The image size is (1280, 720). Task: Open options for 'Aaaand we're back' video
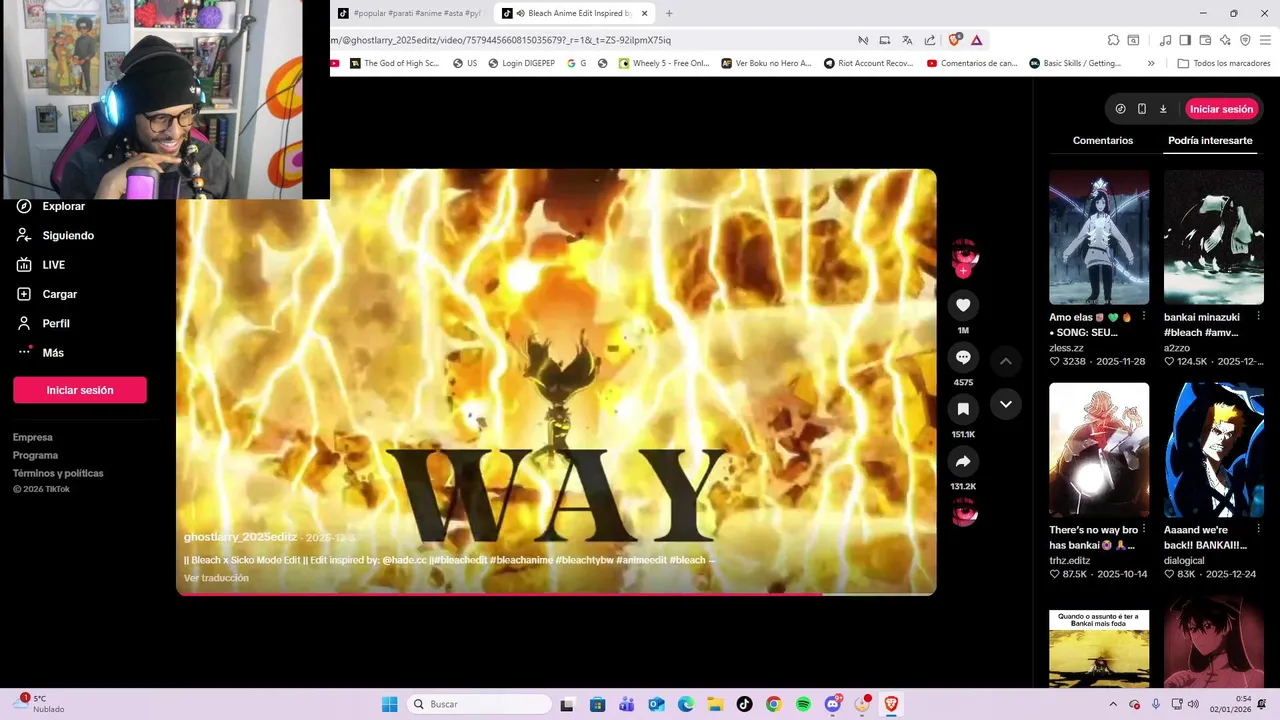[1258, 530]
